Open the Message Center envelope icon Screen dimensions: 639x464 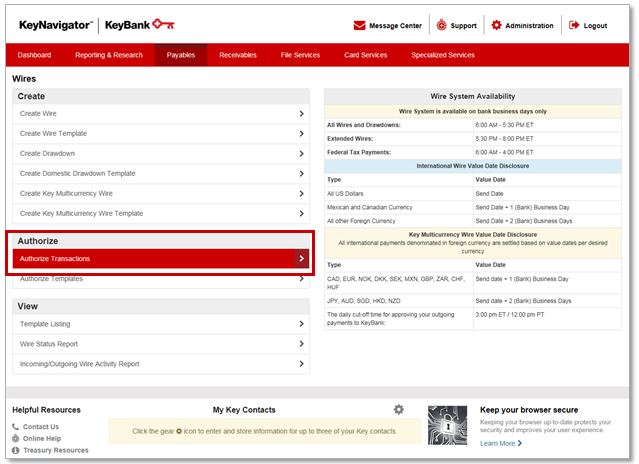pos(359,25)
